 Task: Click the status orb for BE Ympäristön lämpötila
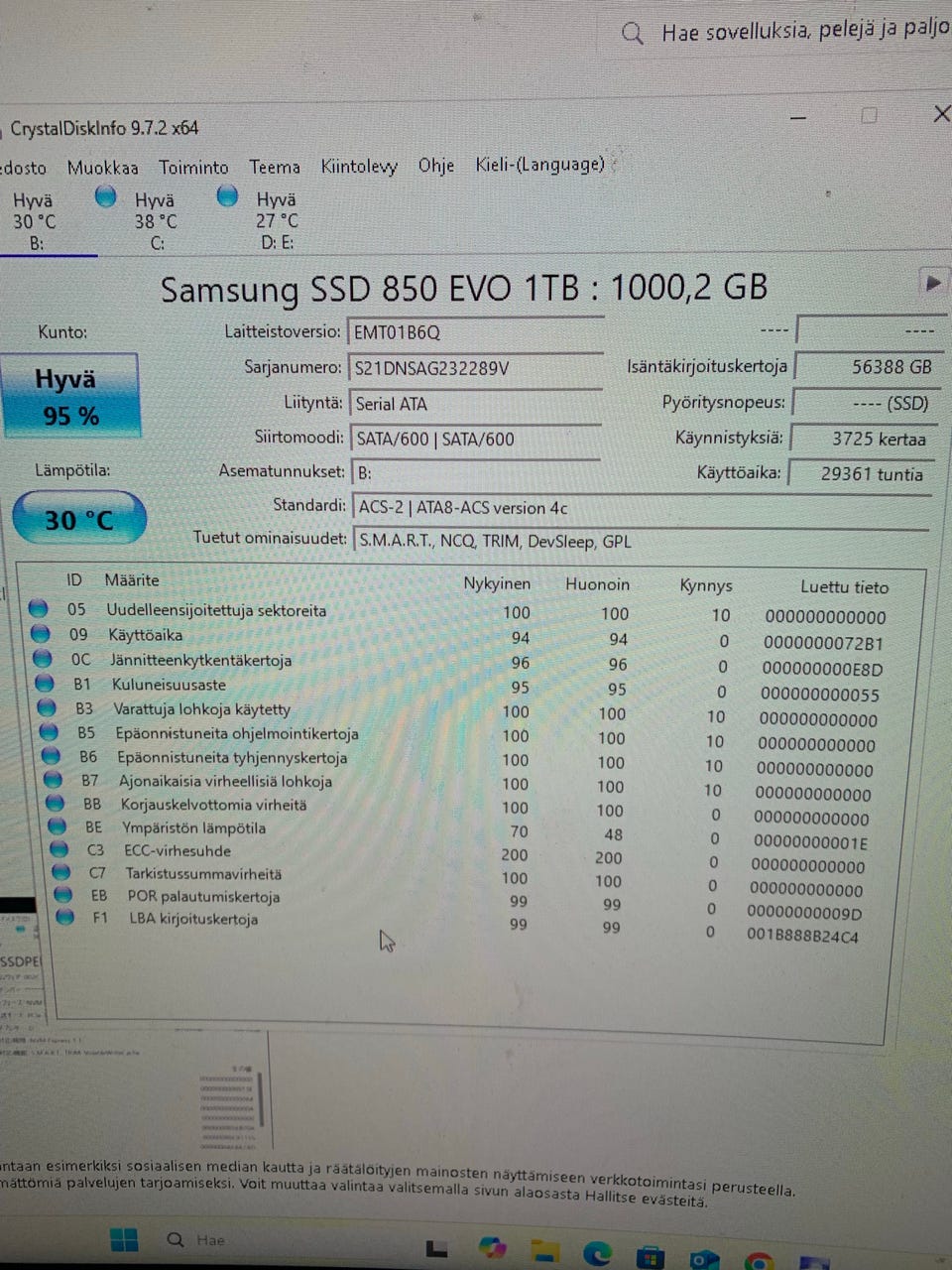58,826
